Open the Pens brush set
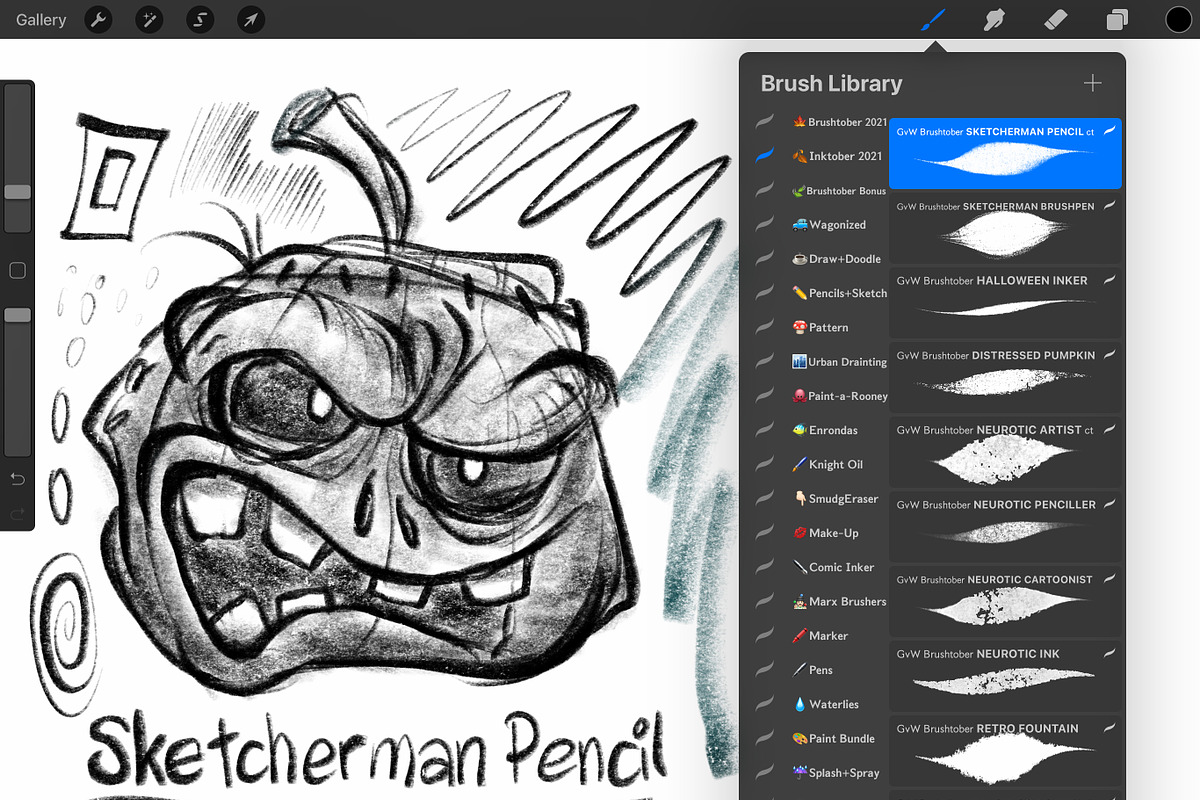 [x=813, y=670]
